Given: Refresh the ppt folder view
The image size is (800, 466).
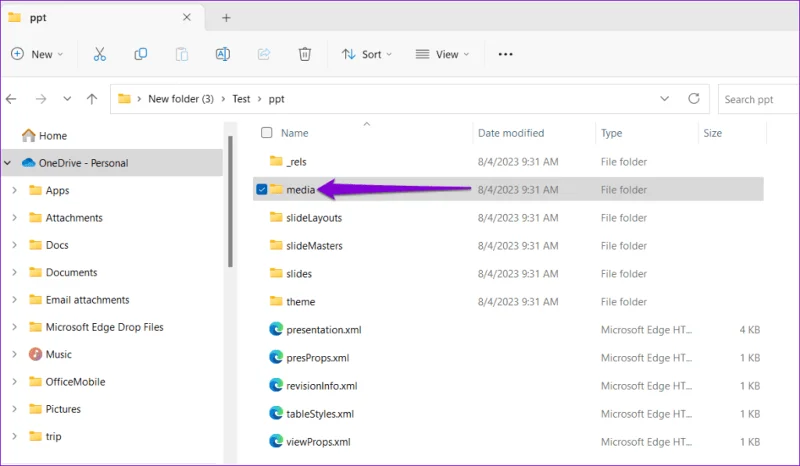Looking at the screenshot, I should click(694, 99).
